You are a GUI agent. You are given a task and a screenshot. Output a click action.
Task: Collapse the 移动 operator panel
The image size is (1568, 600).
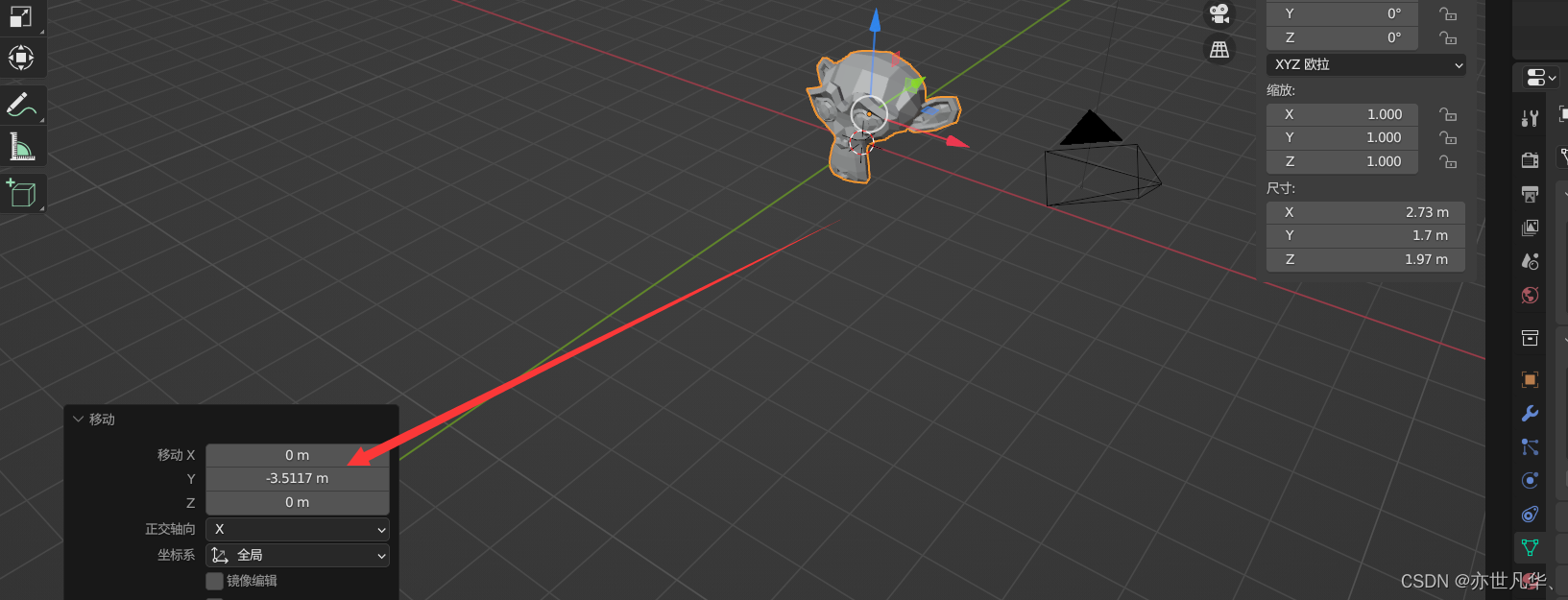pyautogui.click(x=79, y=420)
